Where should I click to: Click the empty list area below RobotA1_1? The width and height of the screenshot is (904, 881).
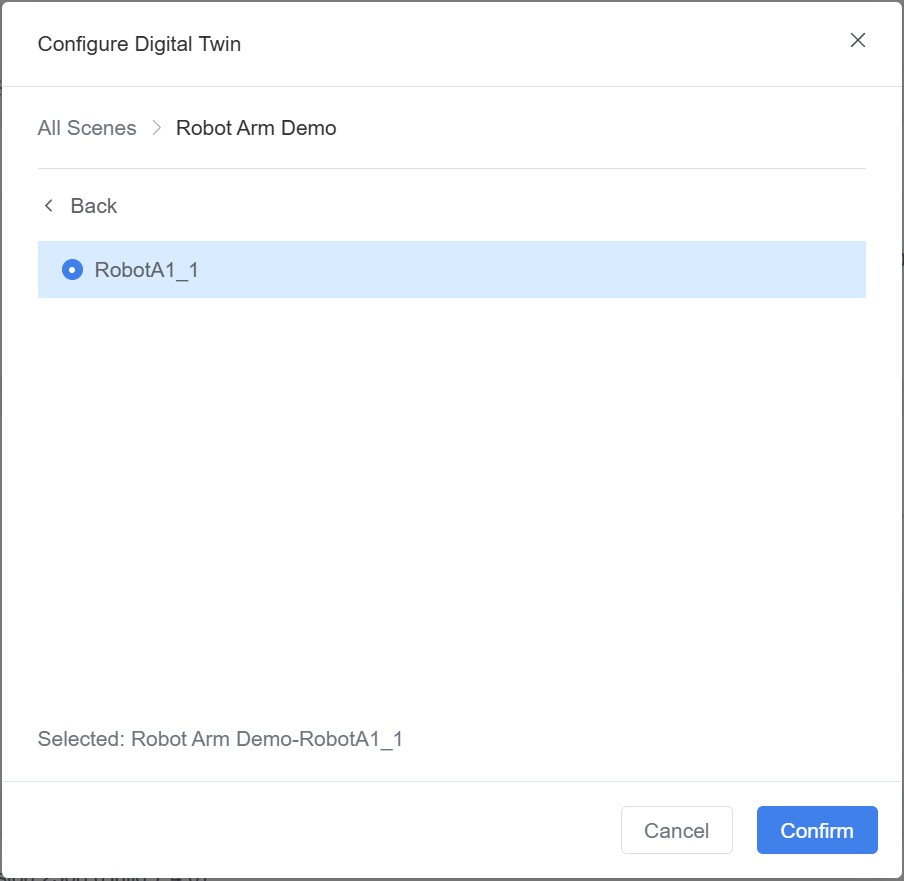(x=450, y=500)
